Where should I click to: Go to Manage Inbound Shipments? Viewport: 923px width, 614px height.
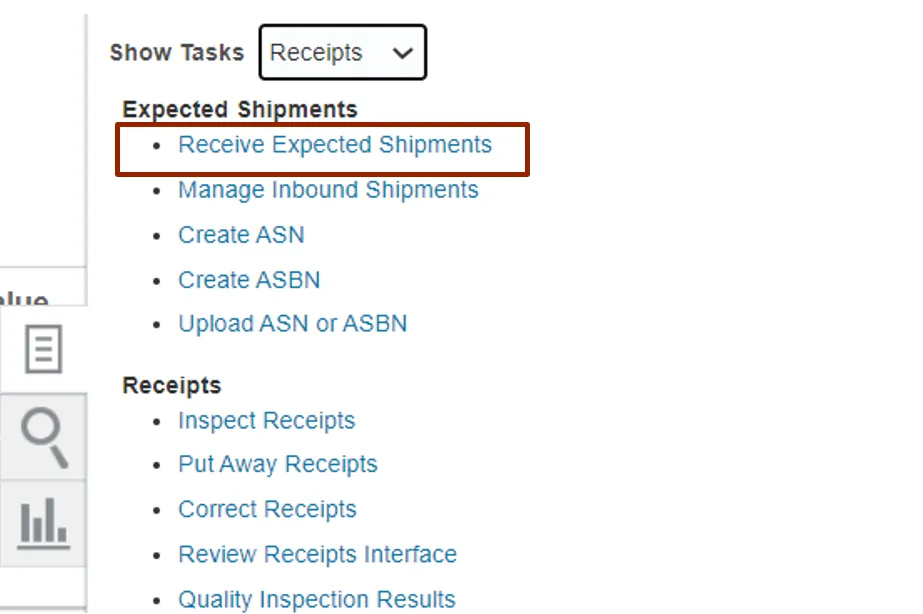pos(328,190)
